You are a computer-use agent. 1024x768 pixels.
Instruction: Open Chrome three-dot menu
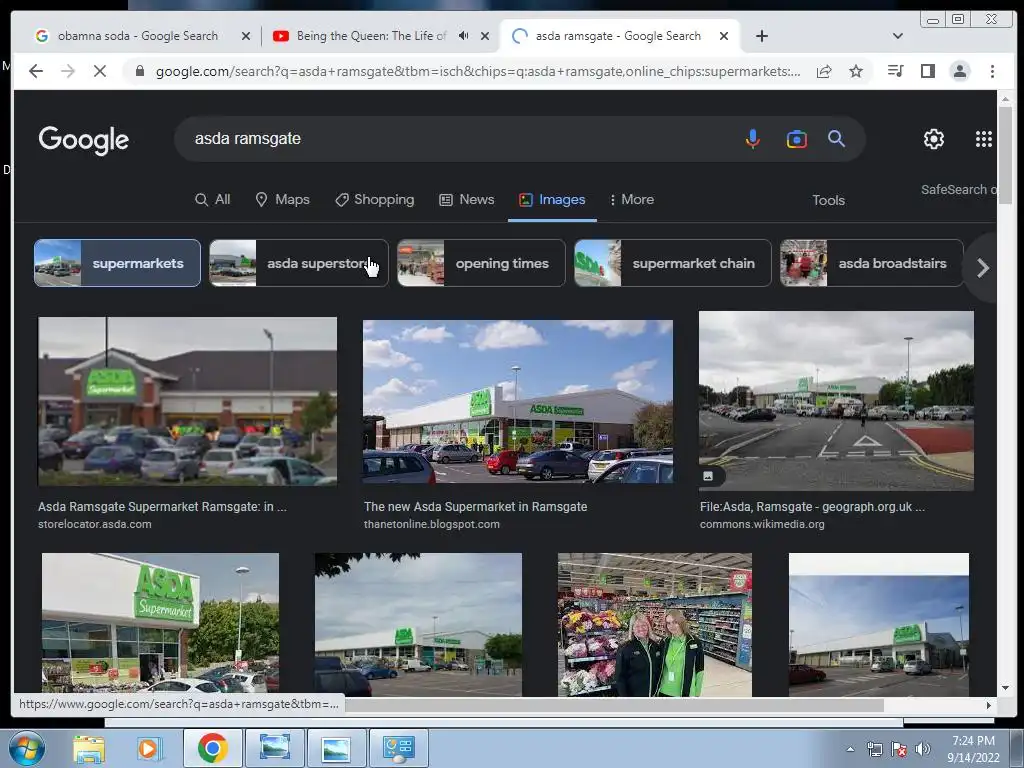992,71
